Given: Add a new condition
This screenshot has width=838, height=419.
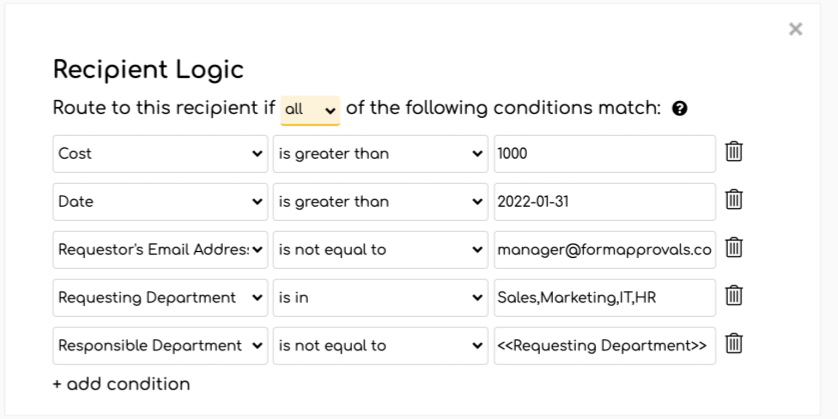Looking at the screenshot, I should 121,384.
